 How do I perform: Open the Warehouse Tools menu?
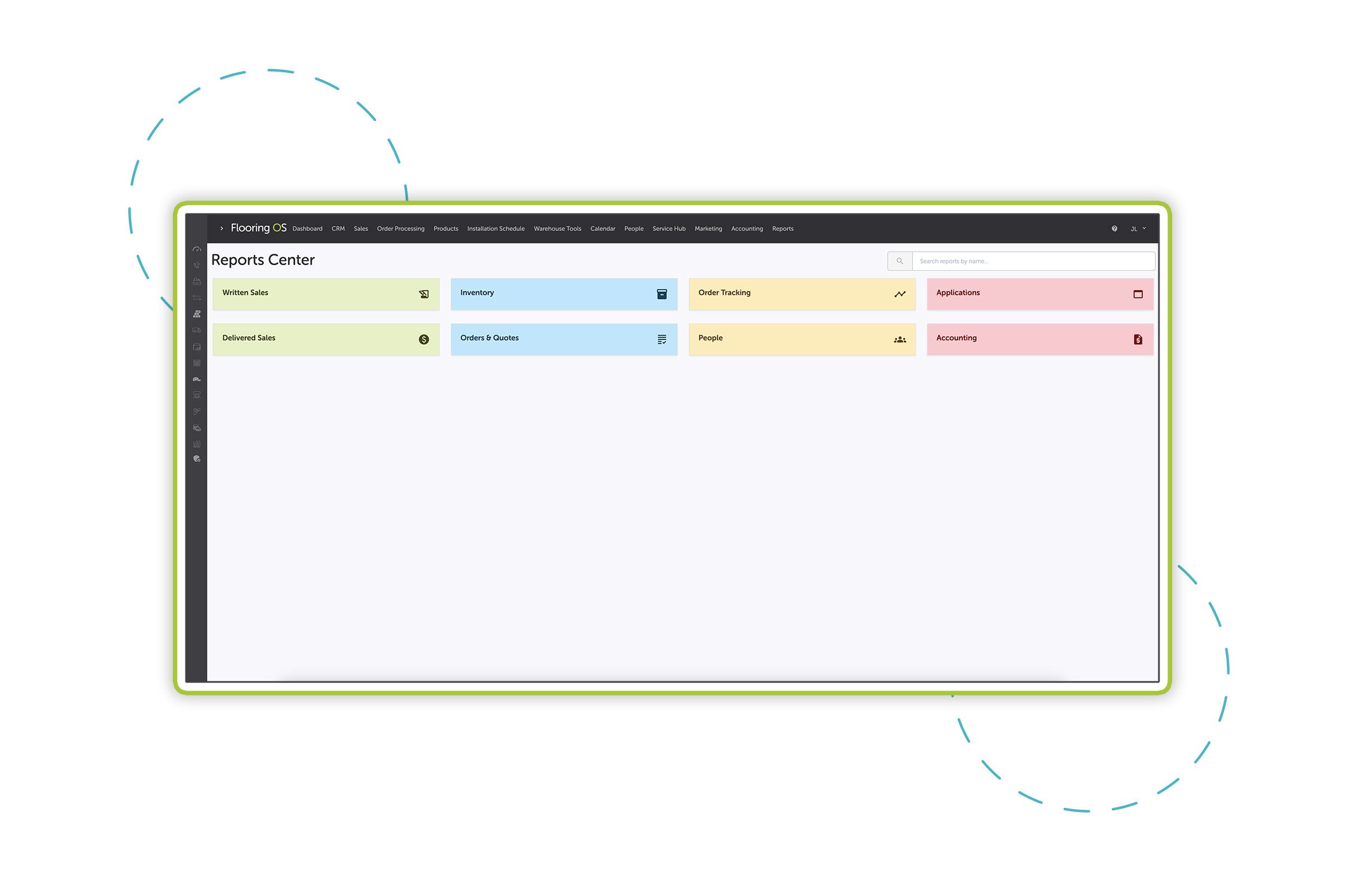pyautogui.click(x=557, y=229)
